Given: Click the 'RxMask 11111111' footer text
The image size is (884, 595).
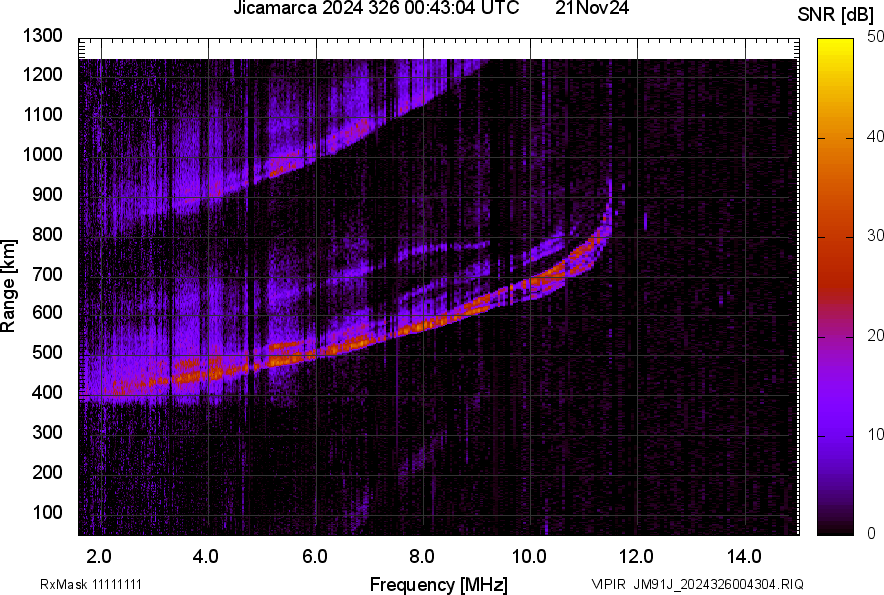Looking at the screenshot, I should pyautogui.click(x=91, y=584).
